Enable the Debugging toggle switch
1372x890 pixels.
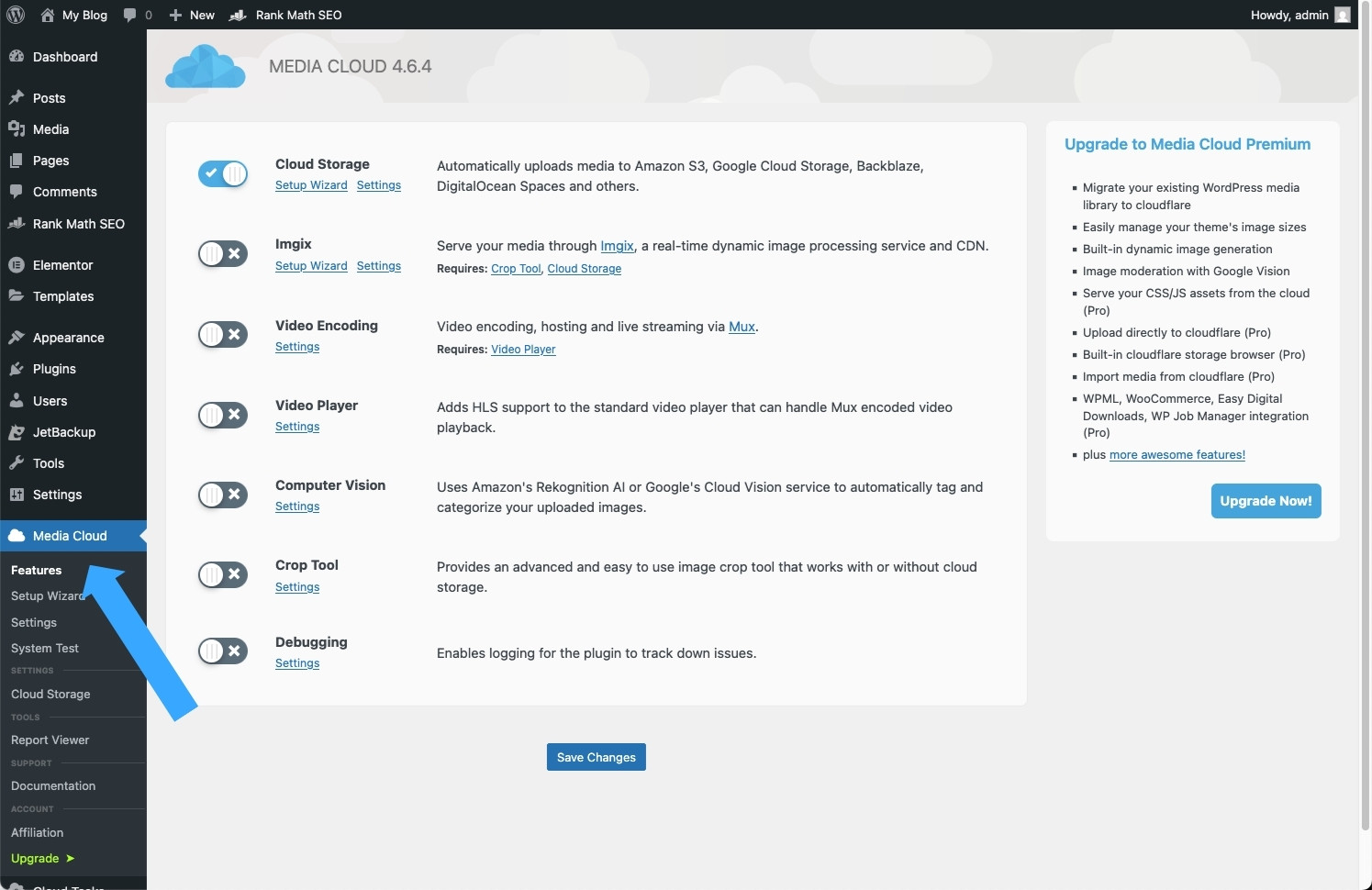click(223, 651)
